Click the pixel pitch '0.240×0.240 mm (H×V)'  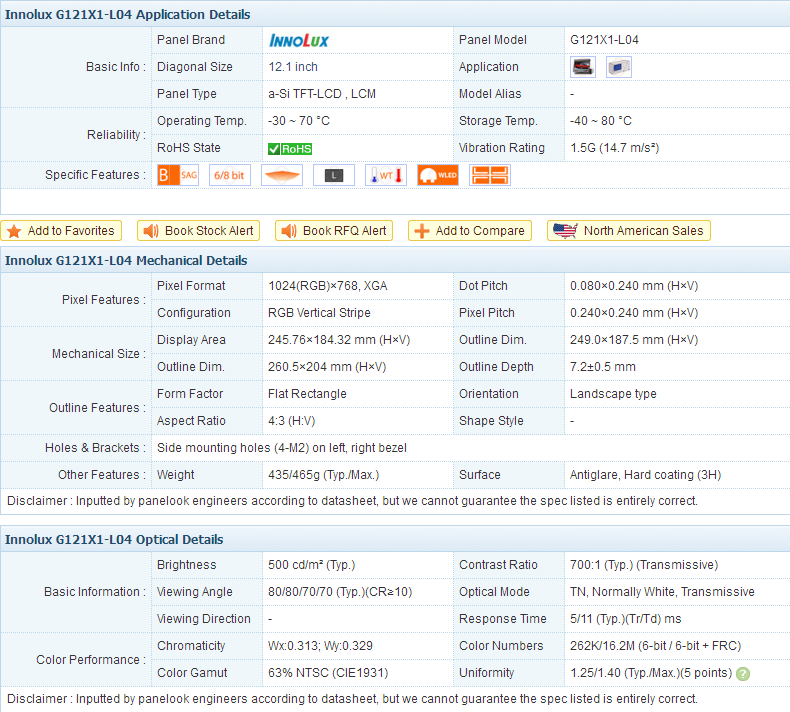click(x=634, y=313)
